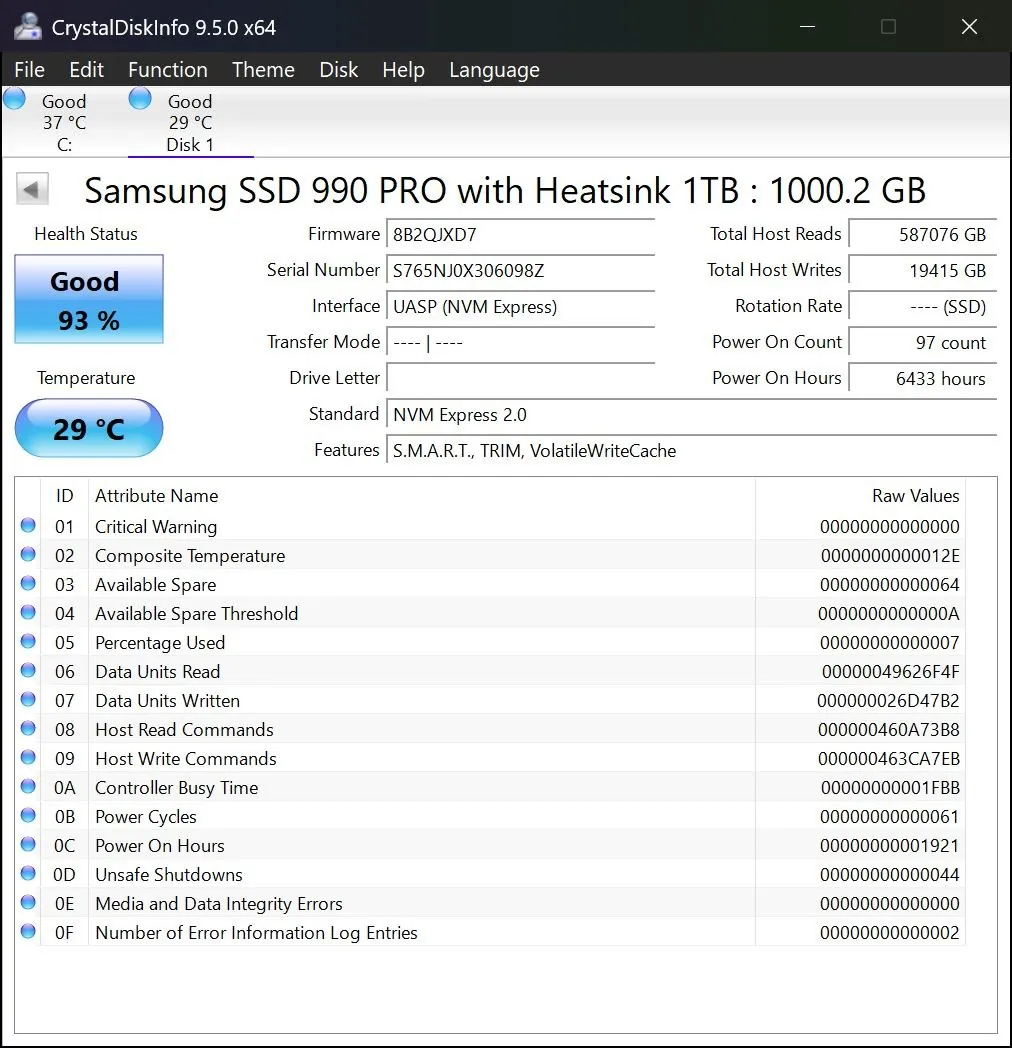Click the Transfer Mode field

[520, 343]
